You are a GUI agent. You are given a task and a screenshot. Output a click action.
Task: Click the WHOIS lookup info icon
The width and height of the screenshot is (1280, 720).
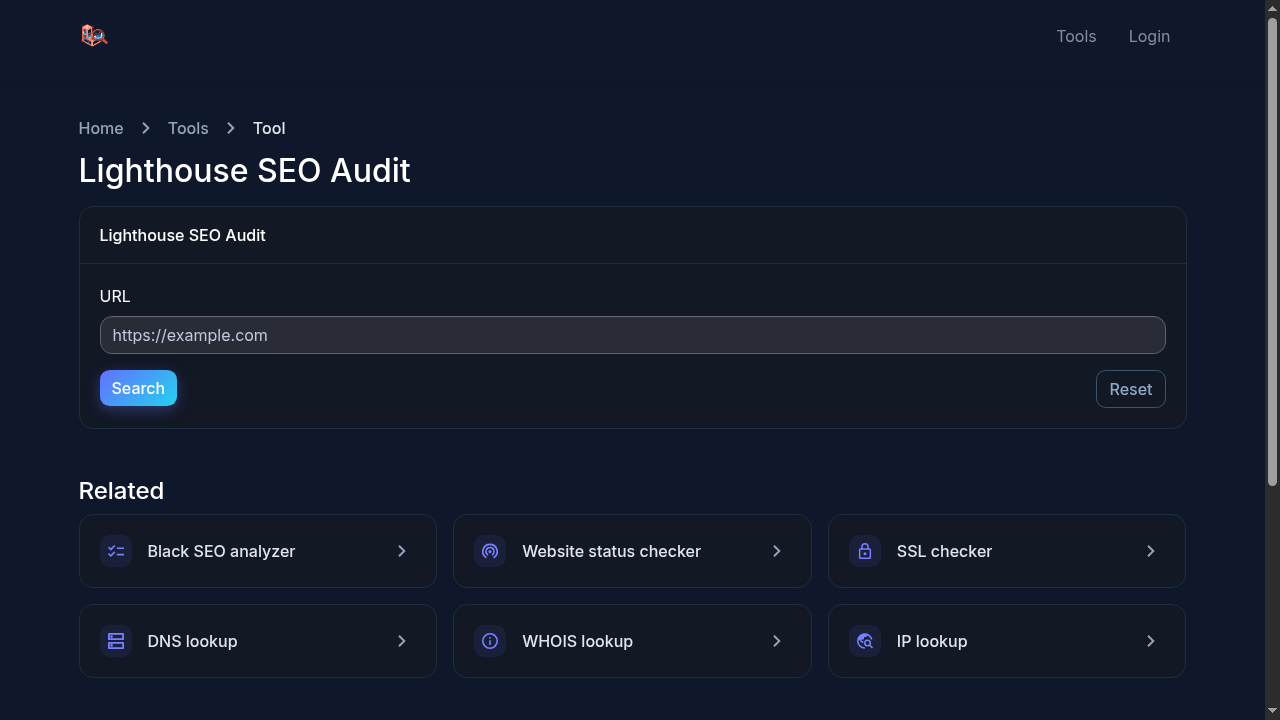point(490,641)
